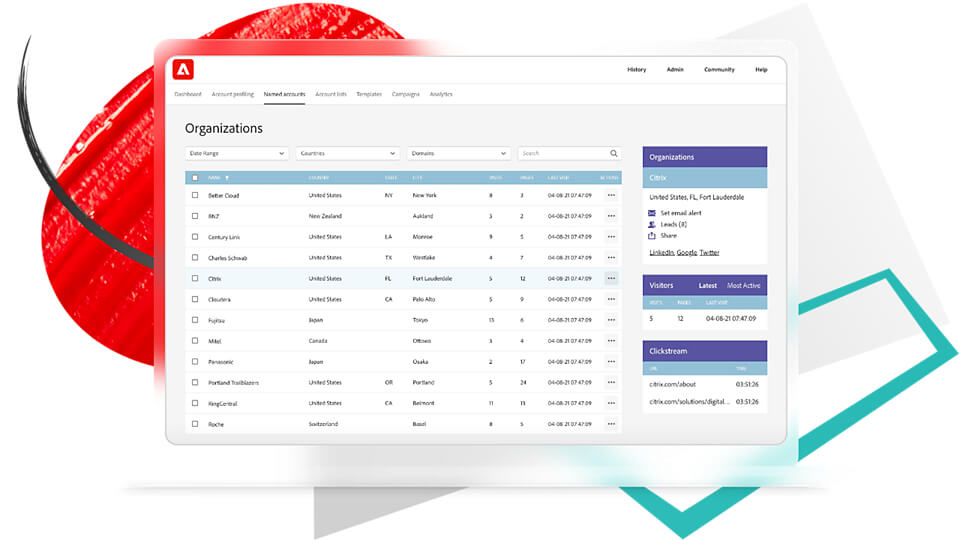Expand the Date Range dropdown
The width and height of the screenshot is (960, 540).
pos(237,154)
